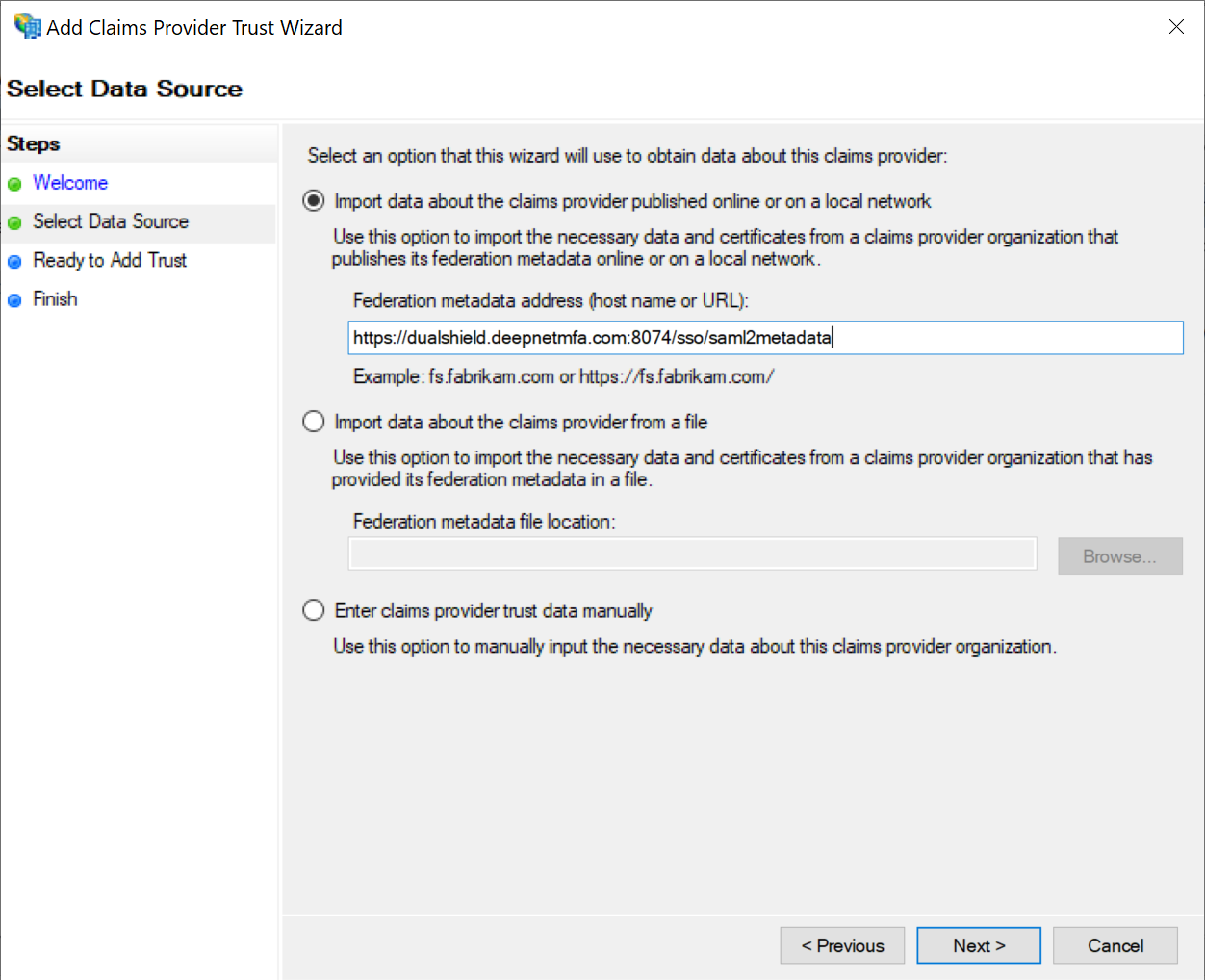
Task: Click the blue bullet beside Finish
Action: 14,300
